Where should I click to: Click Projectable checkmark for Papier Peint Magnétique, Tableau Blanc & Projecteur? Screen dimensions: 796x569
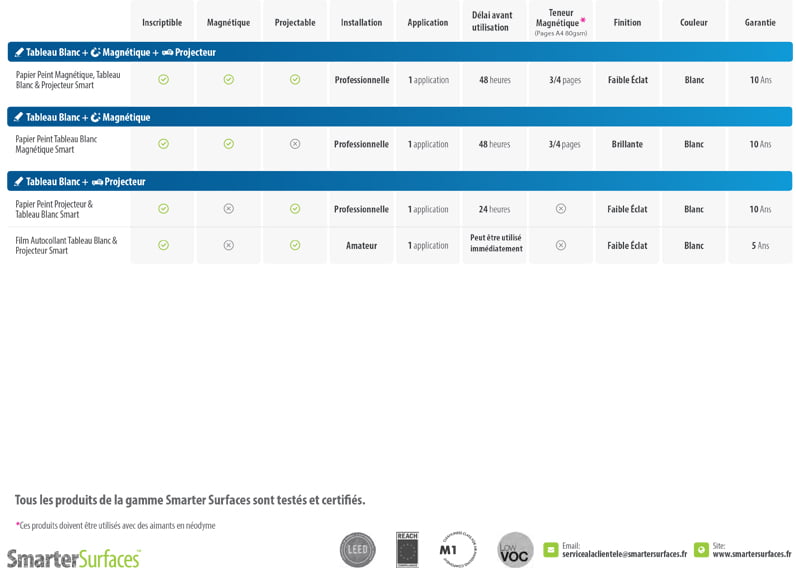295,80
